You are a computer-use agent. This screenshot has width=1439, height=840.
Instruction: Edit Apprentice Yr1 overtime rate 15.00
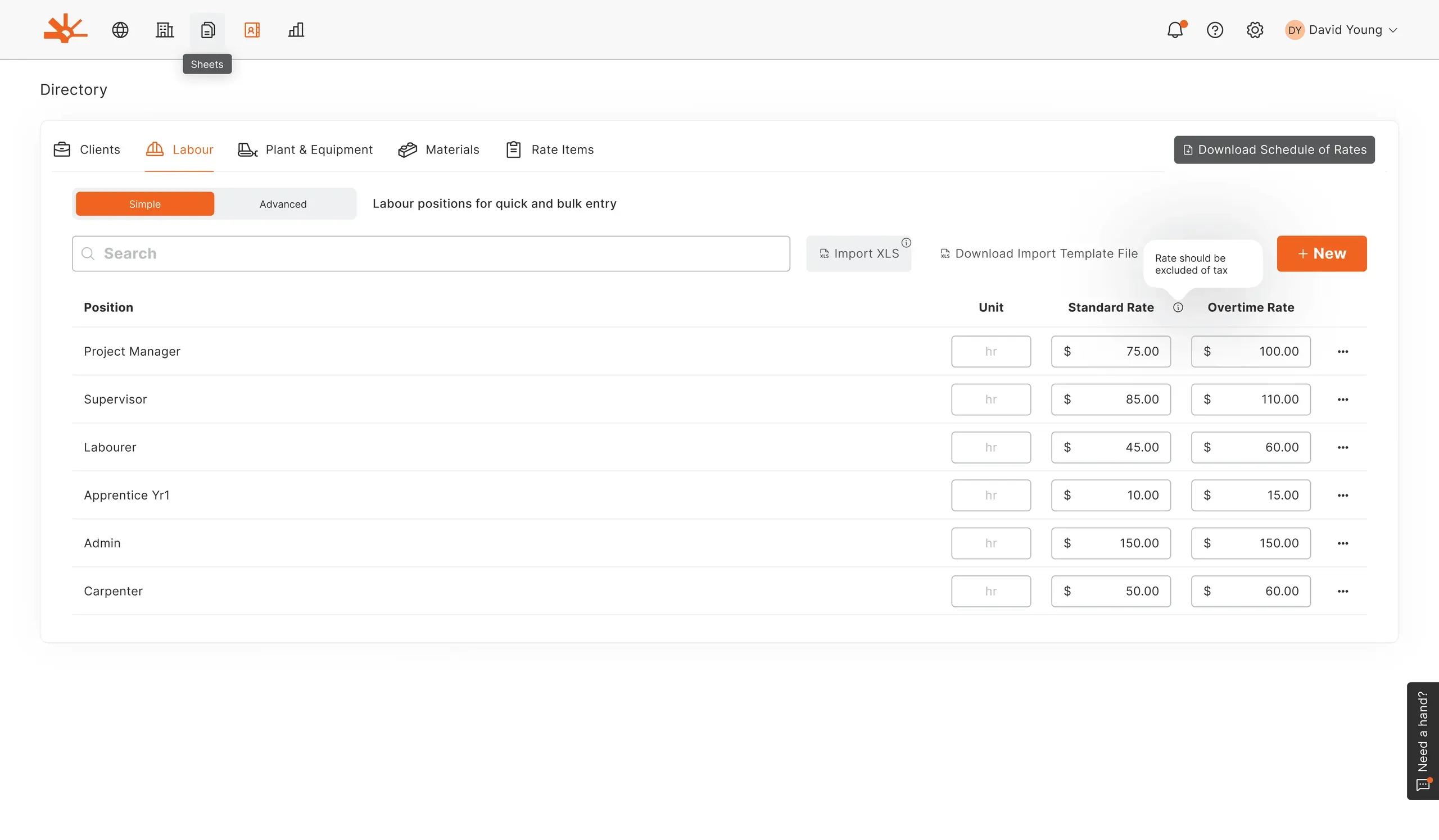[1251, 496]
